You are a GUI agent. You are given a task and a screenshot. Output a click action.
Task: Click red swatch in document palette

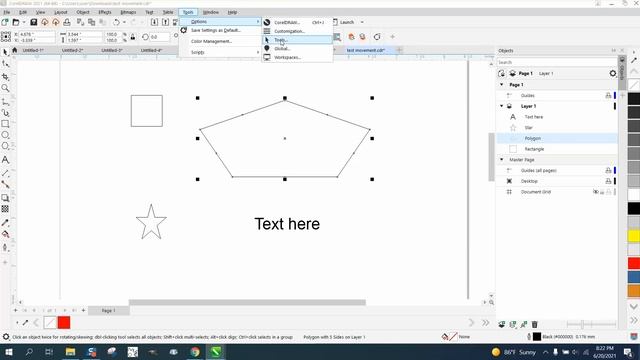click(64, 323)
